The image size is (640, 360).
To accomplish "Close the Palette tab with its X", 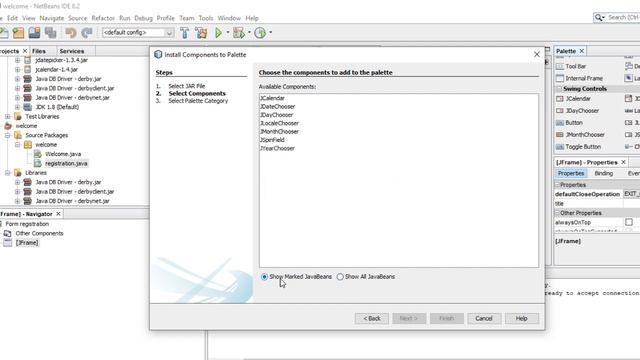I will [582, 51].
